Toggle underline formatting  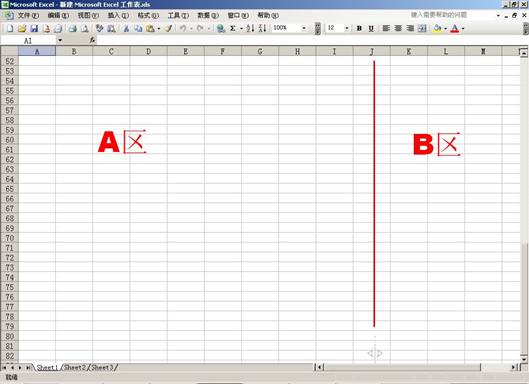pos(371,28)
